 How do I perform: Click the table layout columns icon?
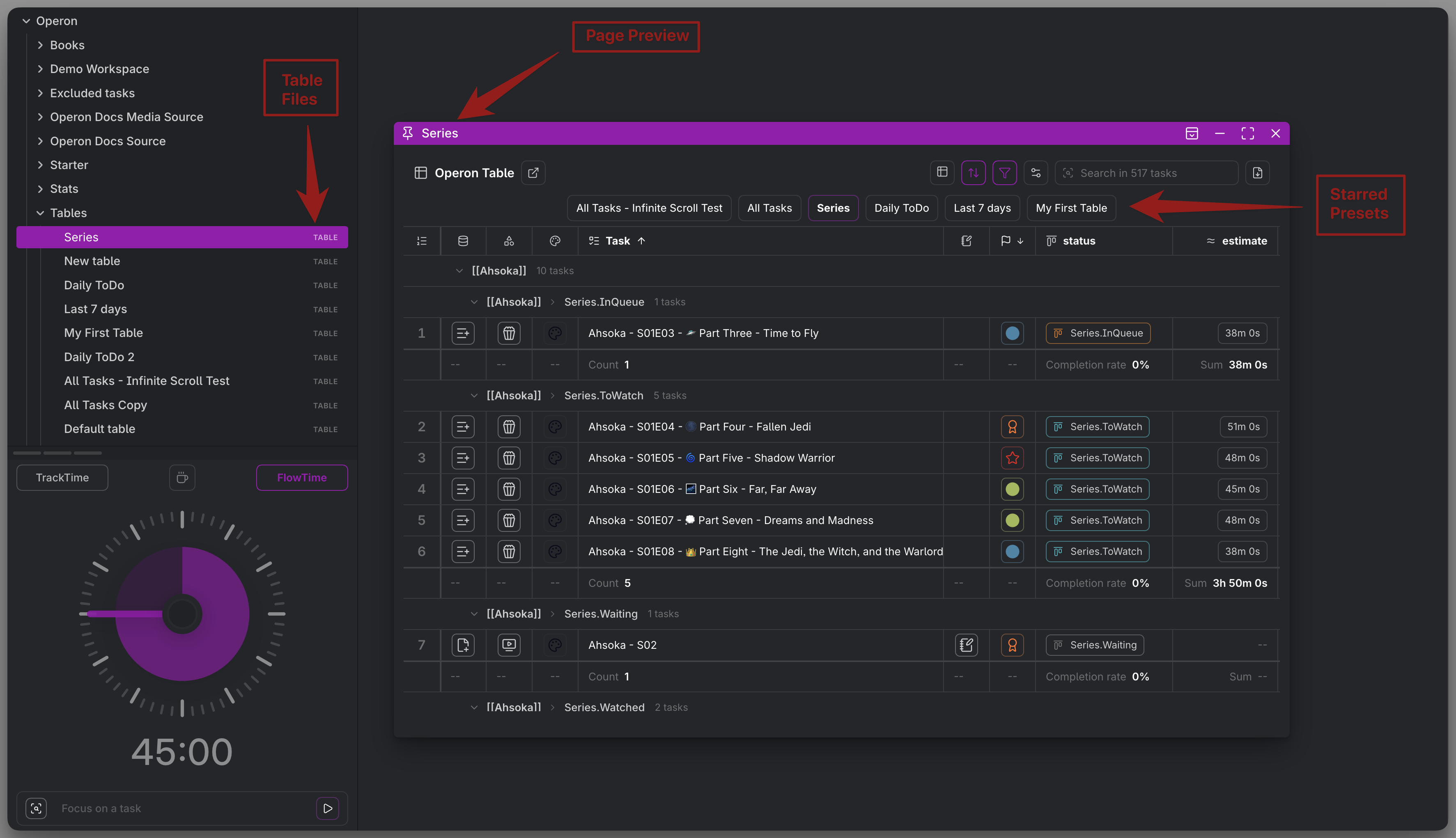[x=942, y=172]
